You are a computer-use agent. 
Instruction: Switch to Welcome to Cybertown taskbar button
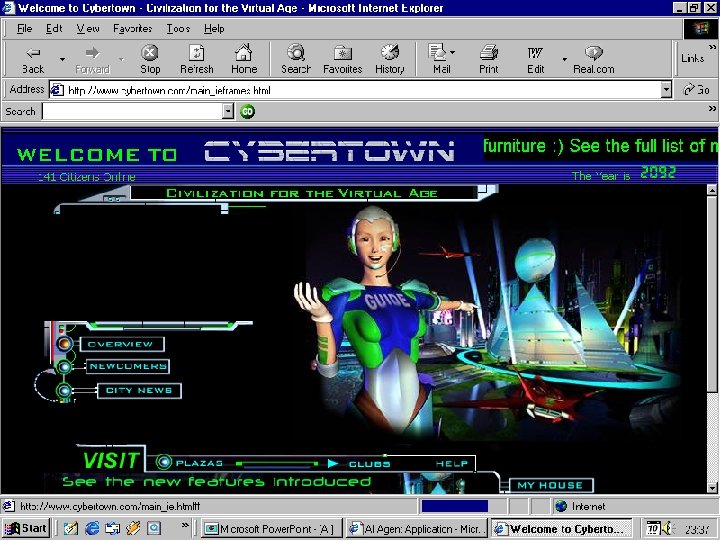coord(562,529)
